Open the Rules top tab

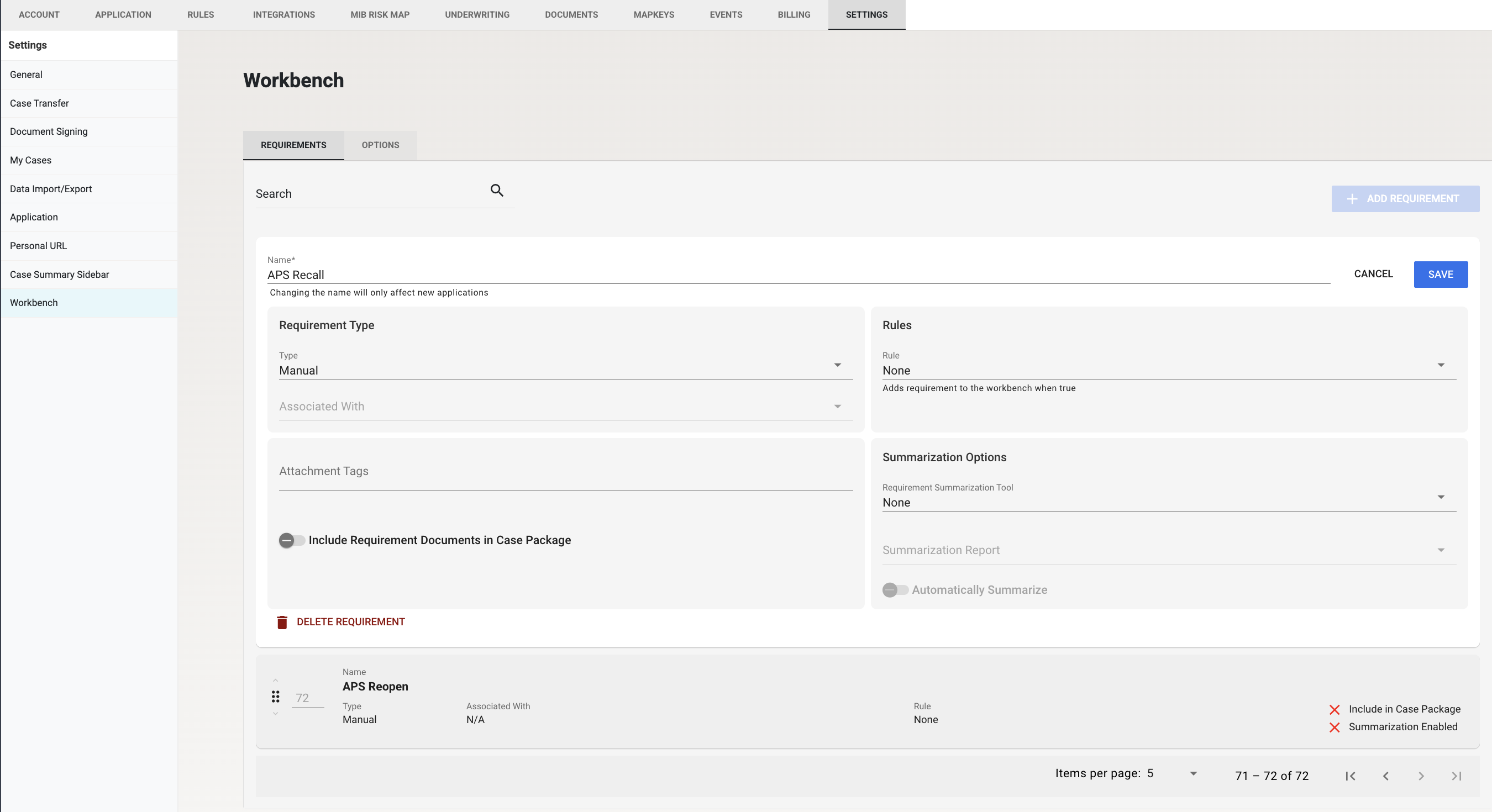(x=201, y=14)
